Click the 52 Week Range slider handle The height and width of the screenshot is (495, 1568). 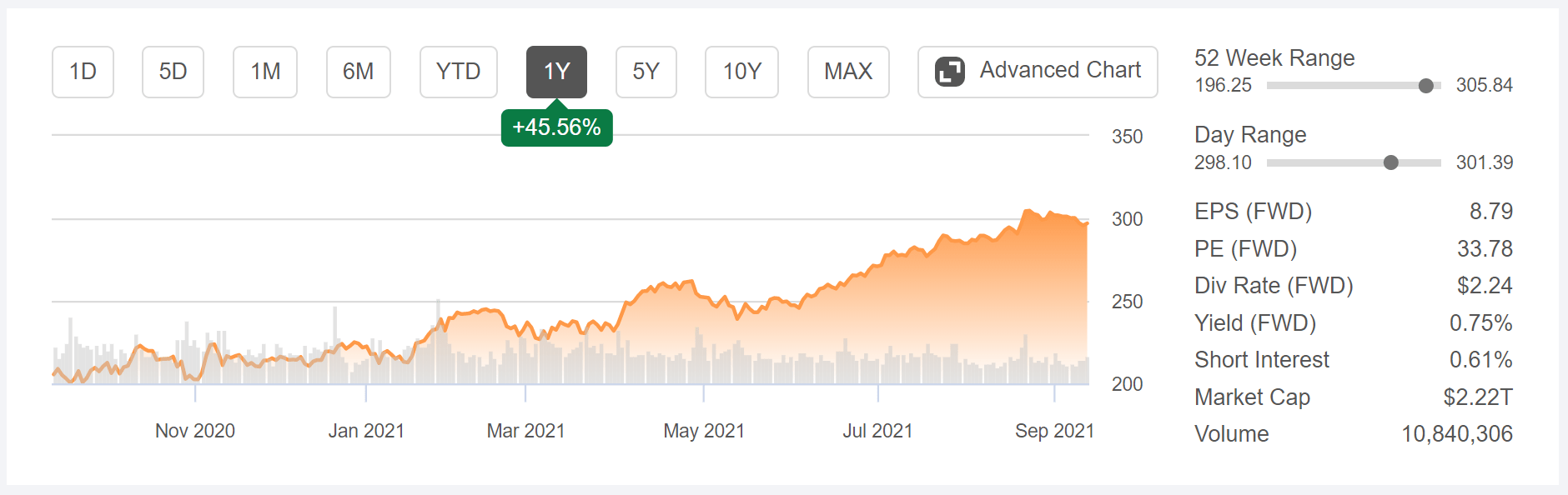coord(1427,85)
